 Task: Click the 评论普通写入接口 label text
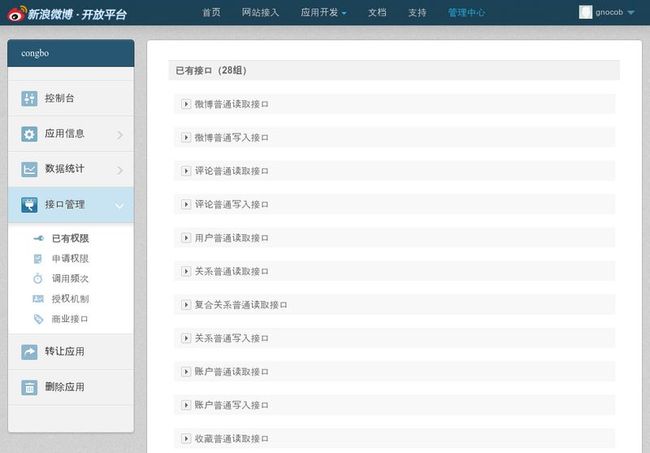click(x=232, y=205)
